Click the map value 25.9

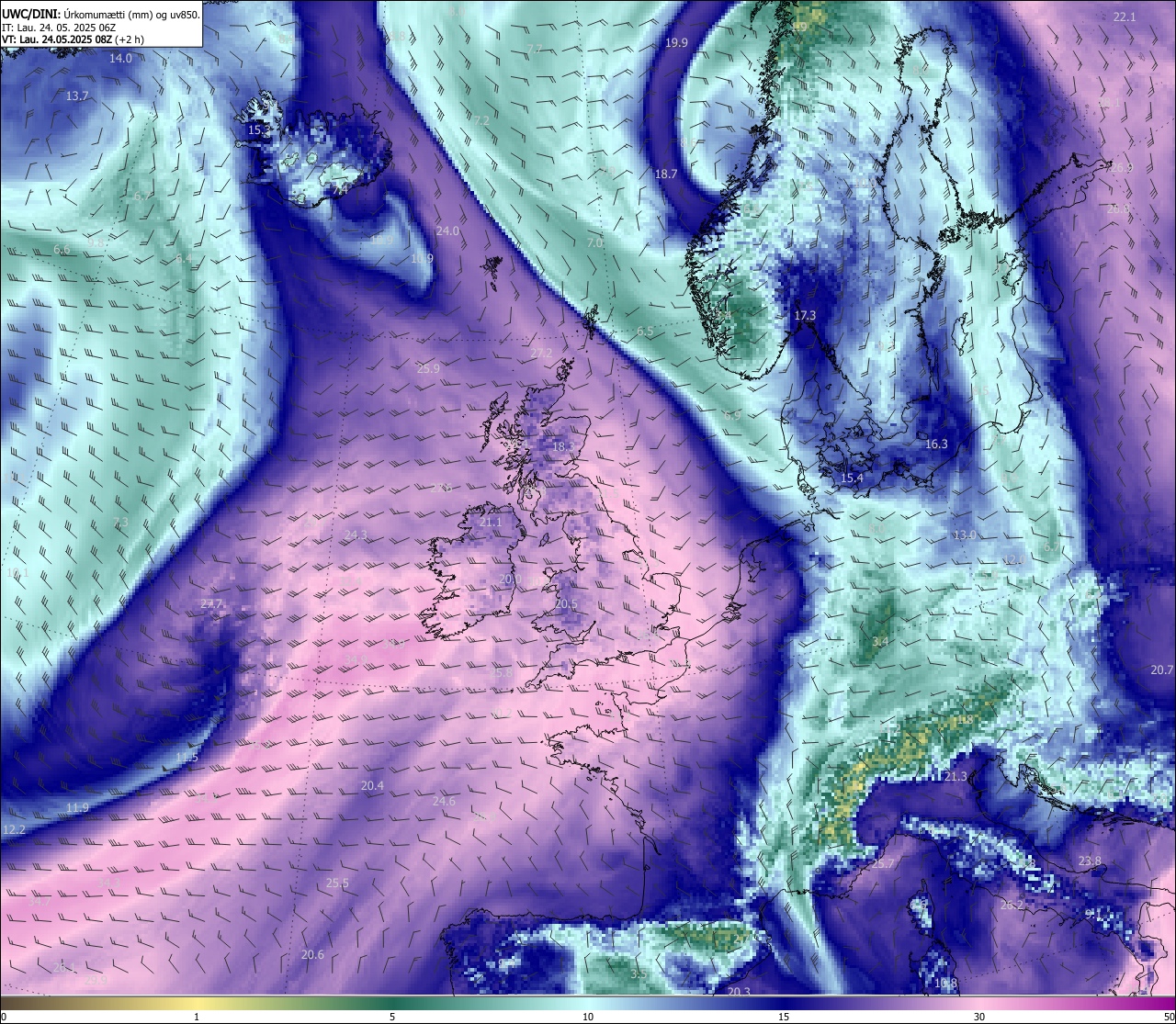428,368
